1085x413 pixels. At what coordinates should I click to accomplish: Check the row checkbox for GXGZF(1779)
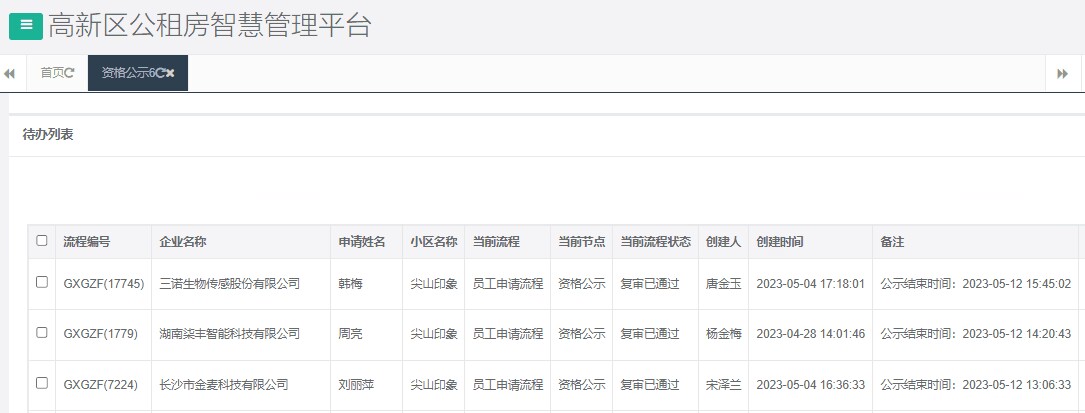(x=42, y=333)
